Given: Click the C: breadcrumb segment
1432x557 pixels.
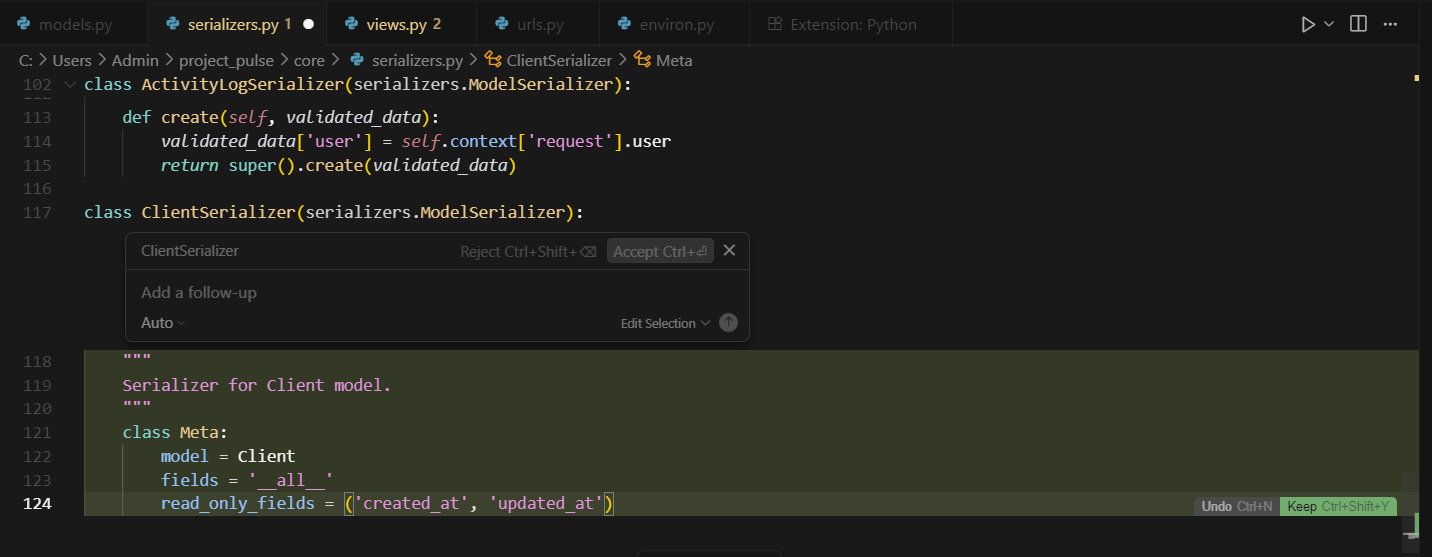Looking at the screenshot, I should coord(26,60).
